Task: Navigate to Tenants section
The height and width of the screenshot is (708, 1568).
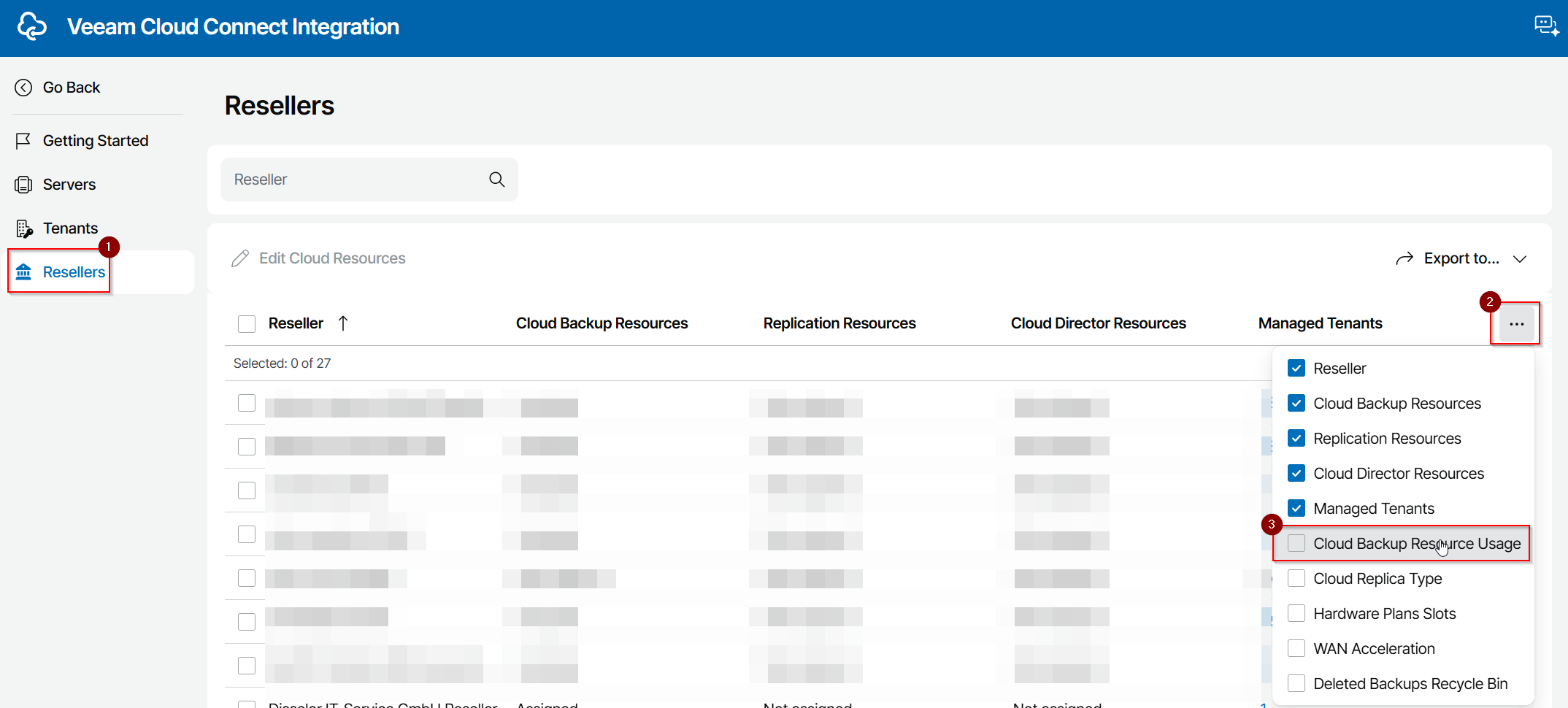Action: click(x=70, y=228)
